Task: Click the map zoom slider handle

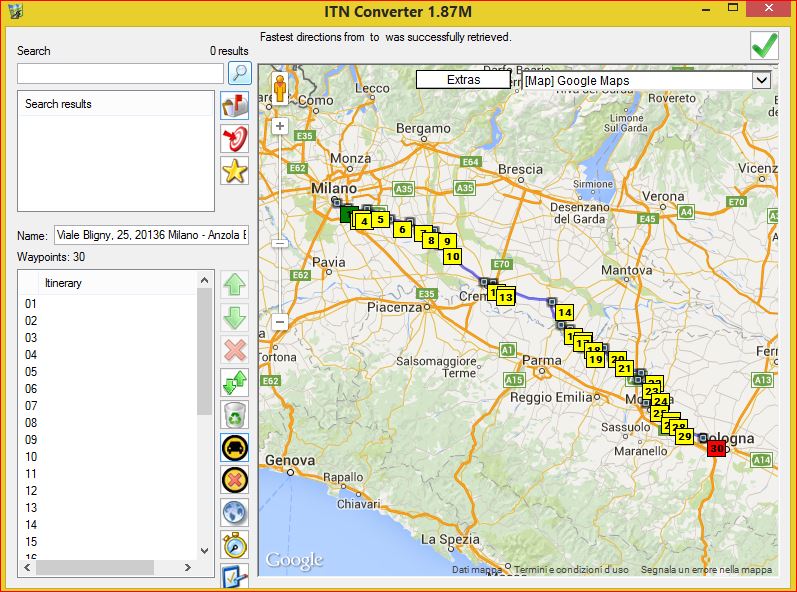Action: [280, 243]
